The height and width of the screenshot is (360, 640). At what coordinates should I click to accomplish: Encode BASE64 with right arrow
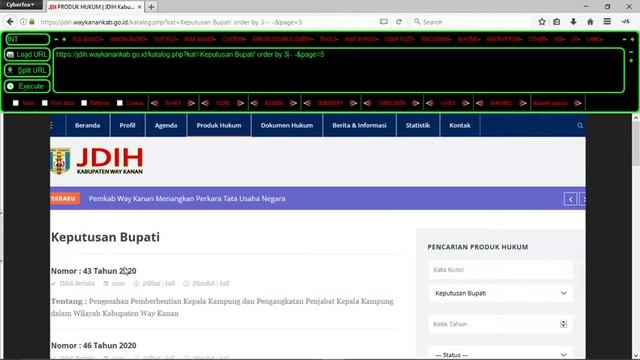293,103
